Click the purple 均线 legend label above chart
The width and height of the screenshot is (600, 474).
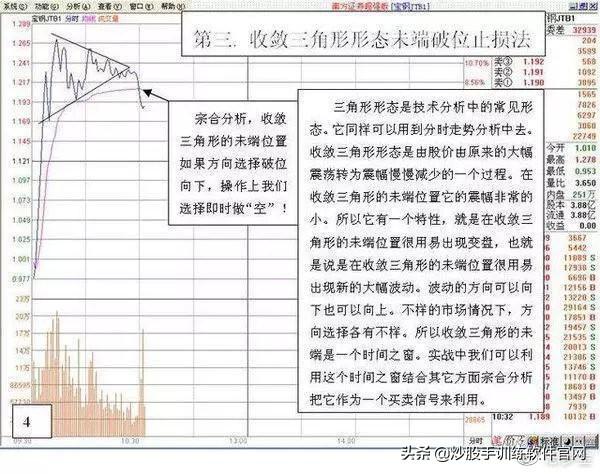click(89, 18)
